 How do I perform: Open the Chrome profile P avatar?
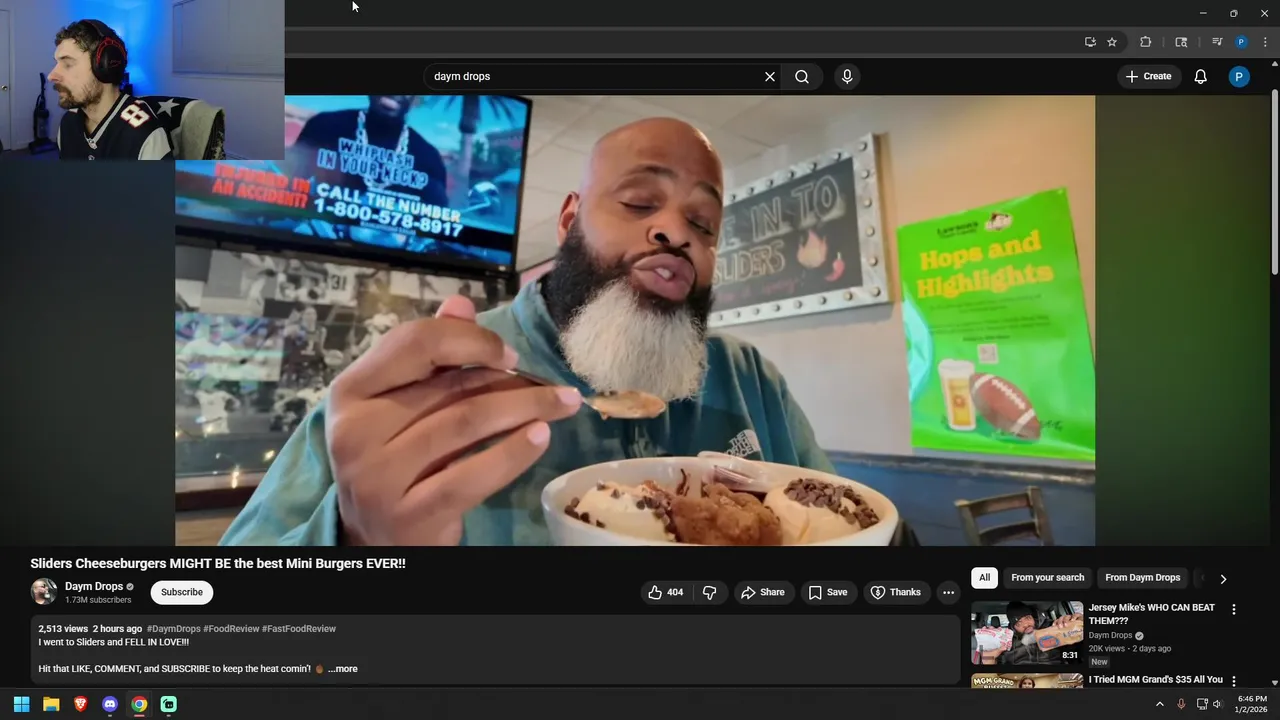tap(1241, 42)
